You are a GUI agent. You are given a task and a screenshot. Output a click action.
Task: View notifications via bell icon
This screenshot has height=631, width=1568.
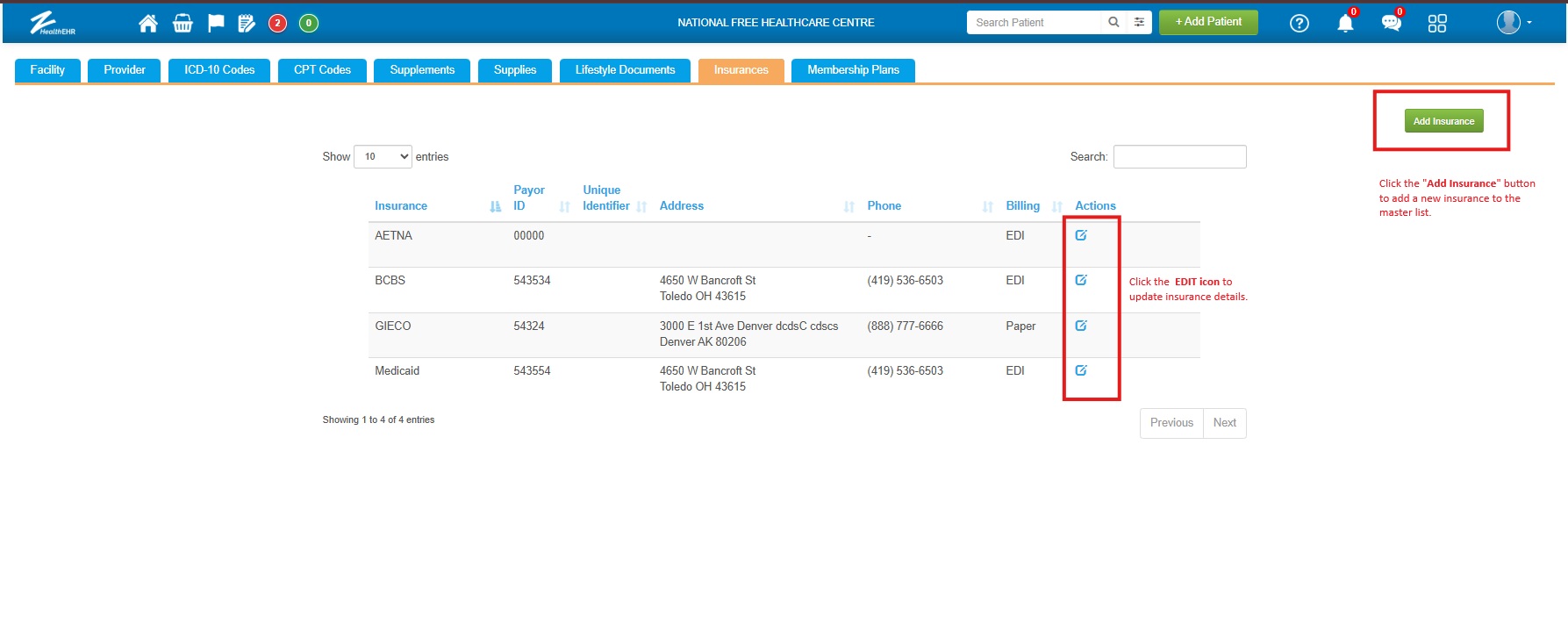[1344, 24]
